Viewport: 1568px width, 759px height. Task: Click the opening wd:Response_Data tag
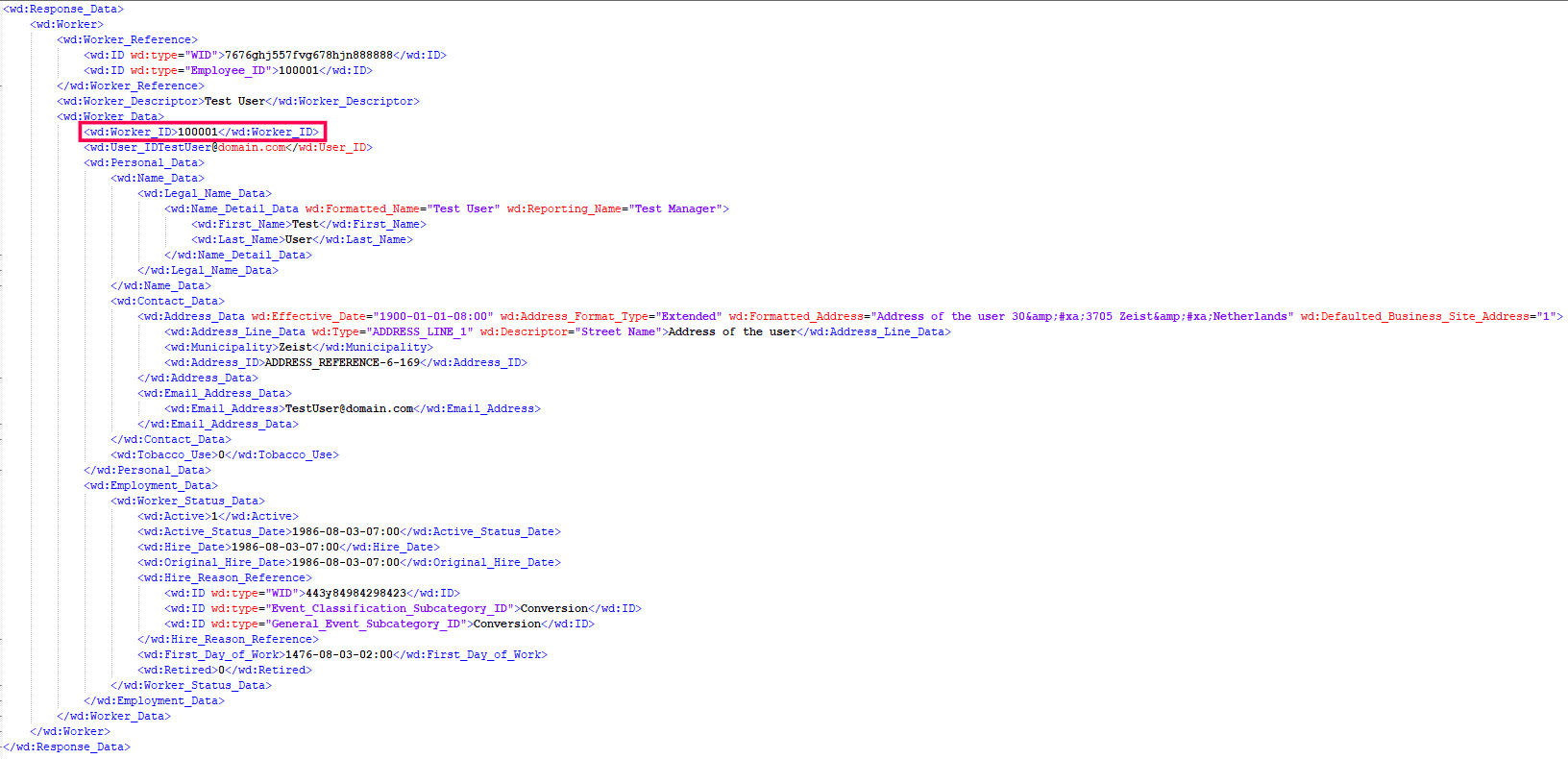click(63, 9)
